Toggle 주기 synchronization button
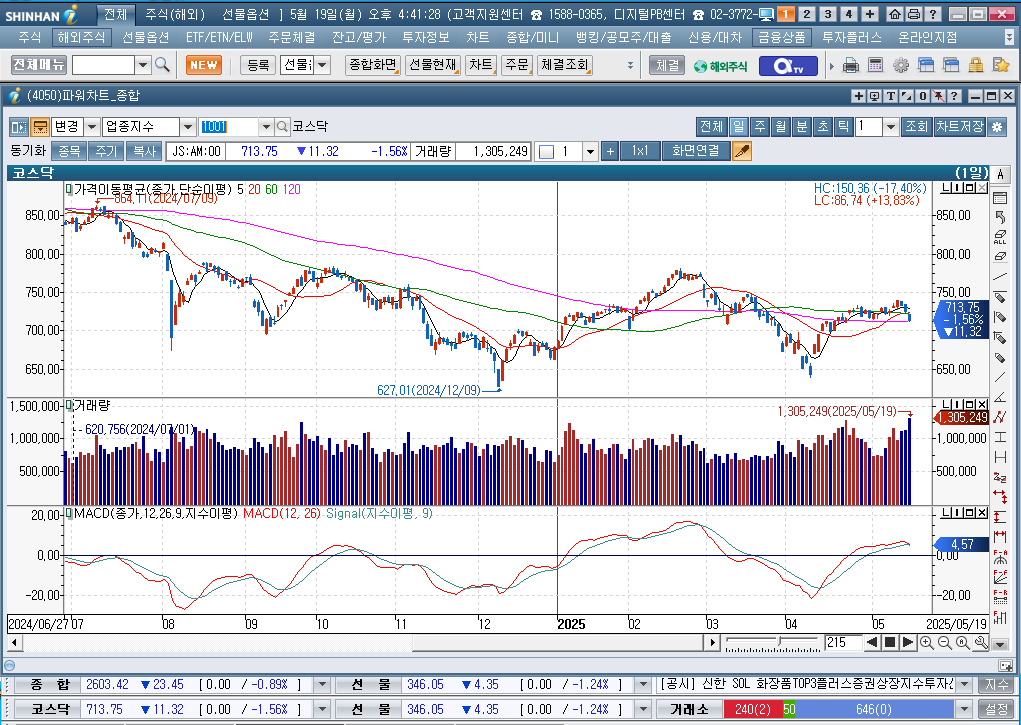Screen dimensions: 1021x725 point(105,151)
